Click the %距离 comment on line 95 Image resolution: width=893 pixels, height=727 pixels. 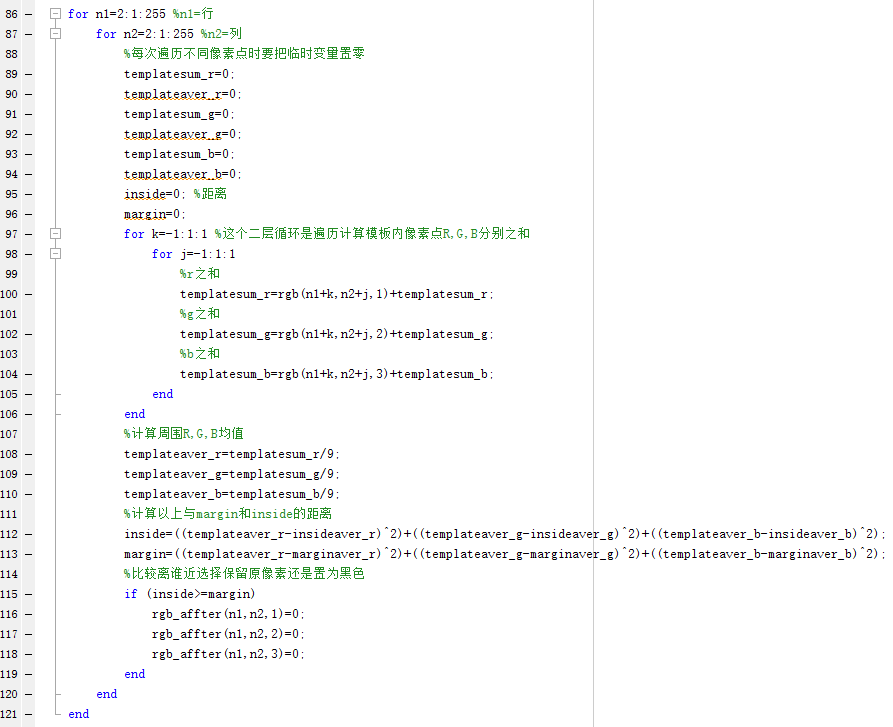(x=210, y=194)
